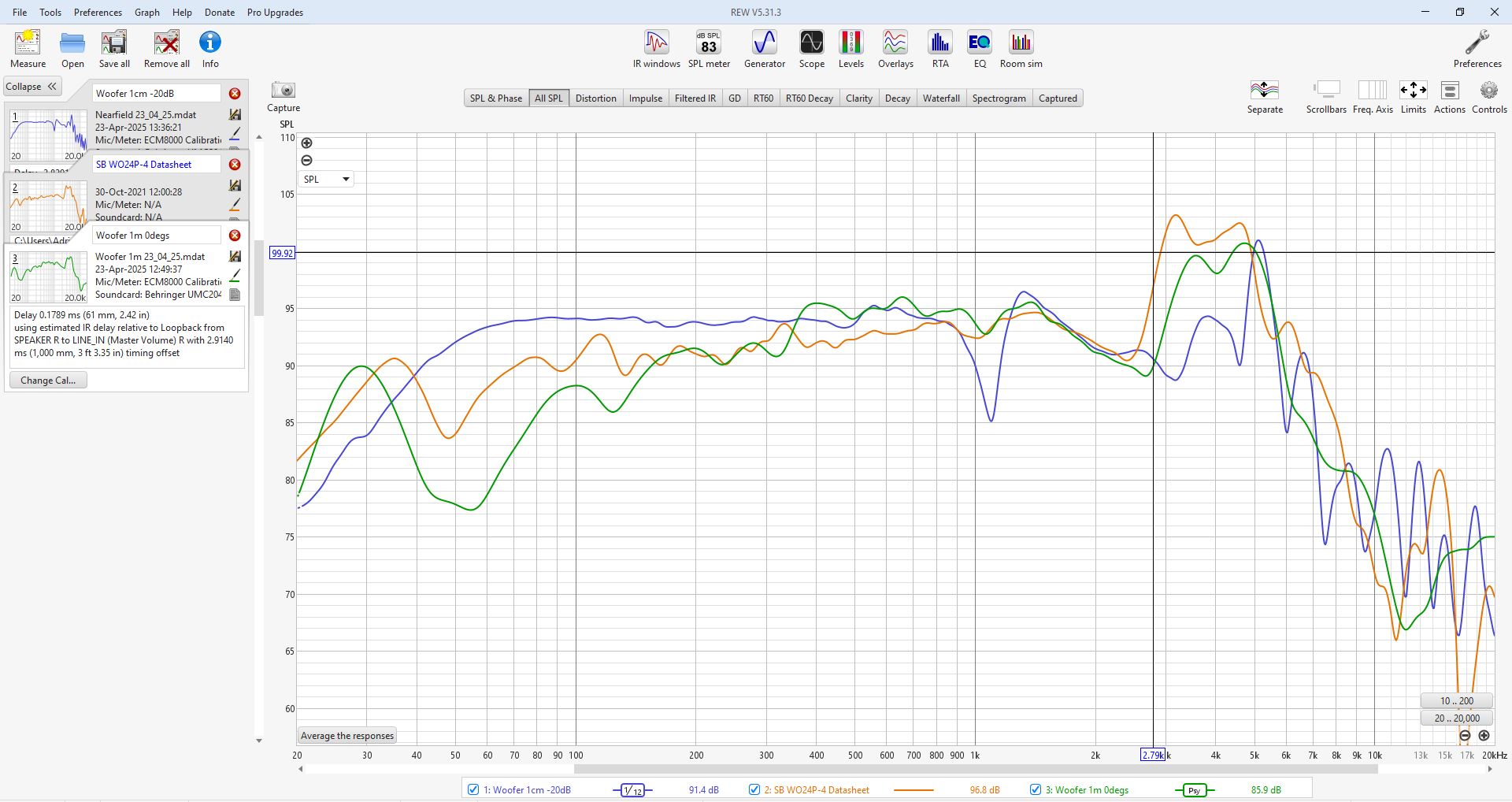The height and width of the screenshot is (802, 1512).
Task: Edit the Woofer 1m 0degs name field
Action: pos(157,236)
